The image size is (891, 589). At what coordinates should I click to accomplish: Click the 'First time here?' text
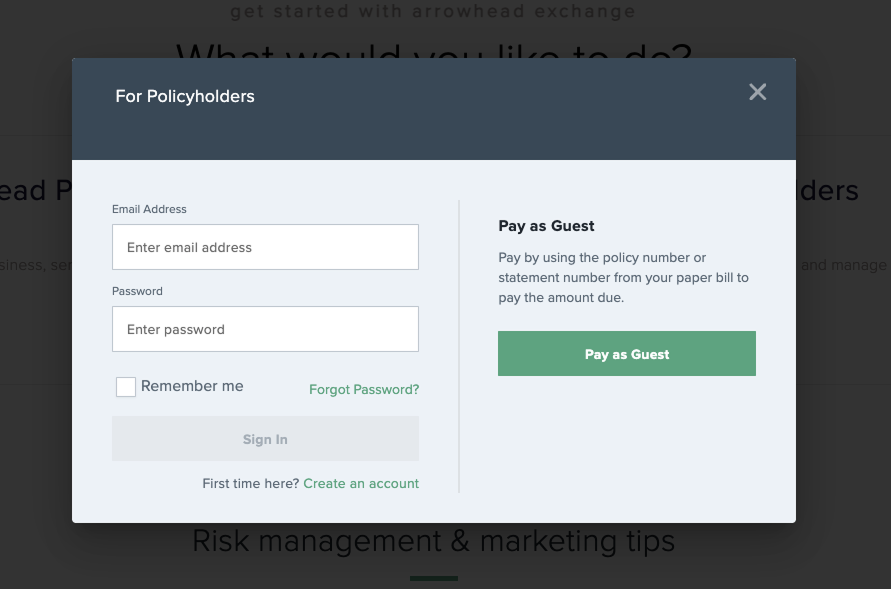[x=251, y=483]
